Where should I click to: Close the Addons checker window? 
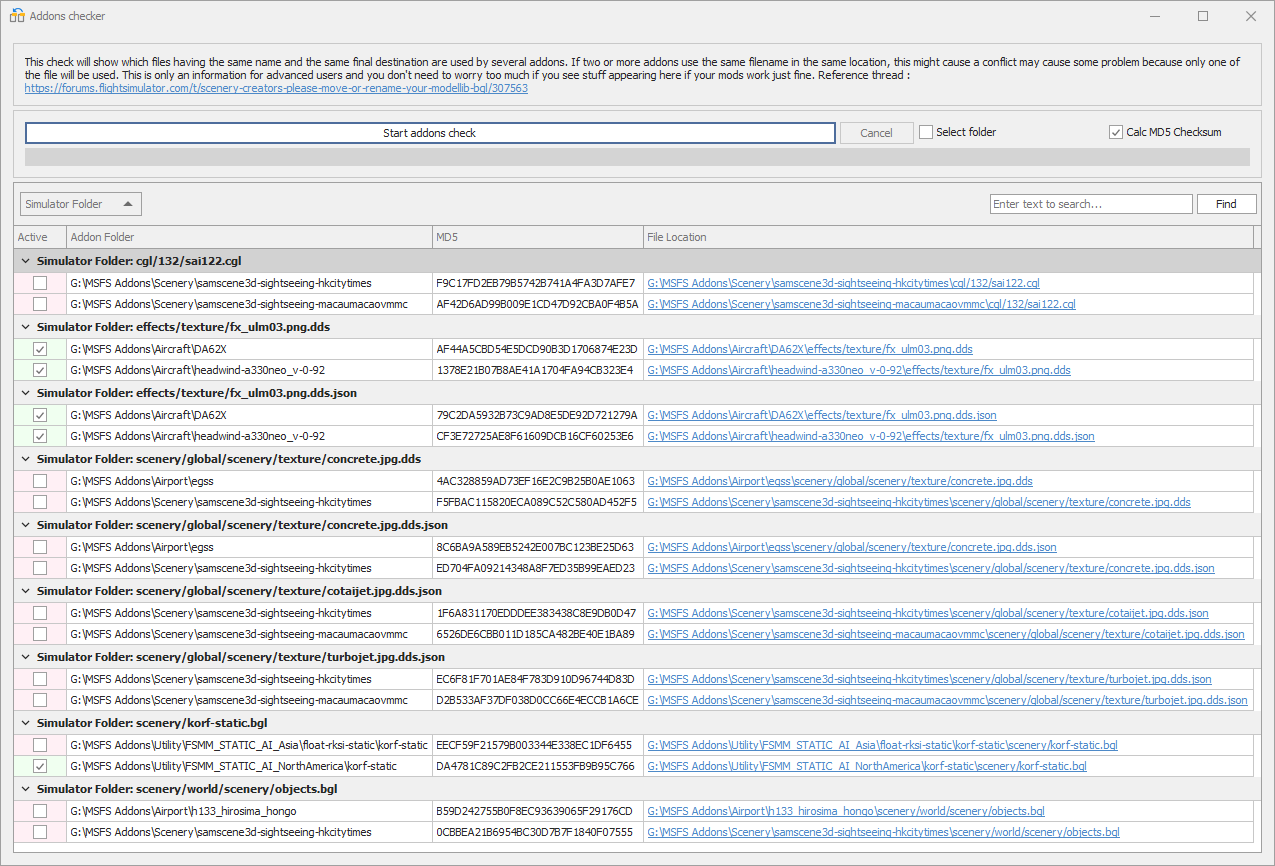(x=1250, y=16)
